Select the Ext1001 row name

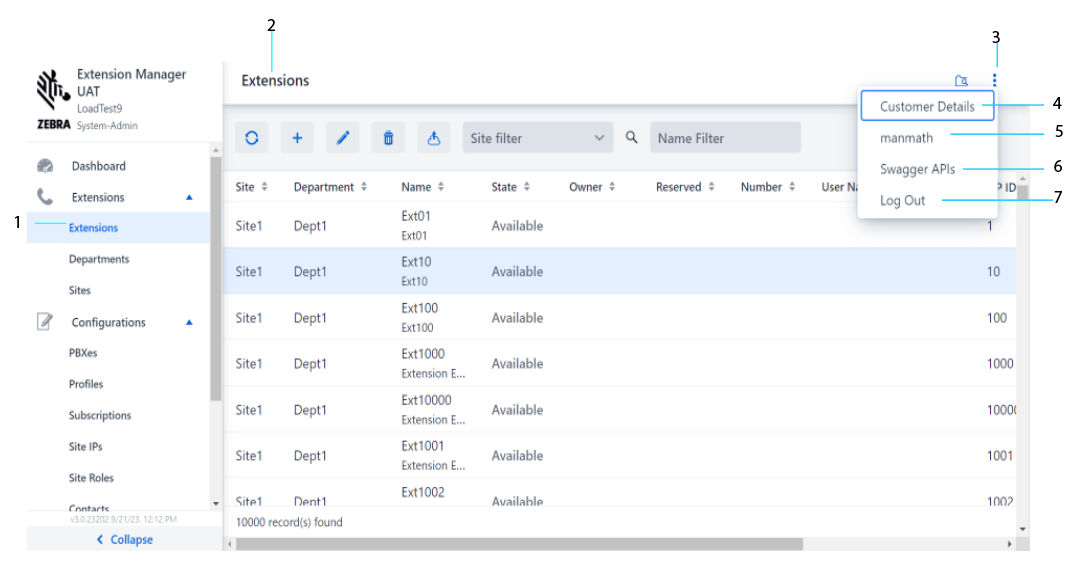pyautogui.click(x=423, y=445)
